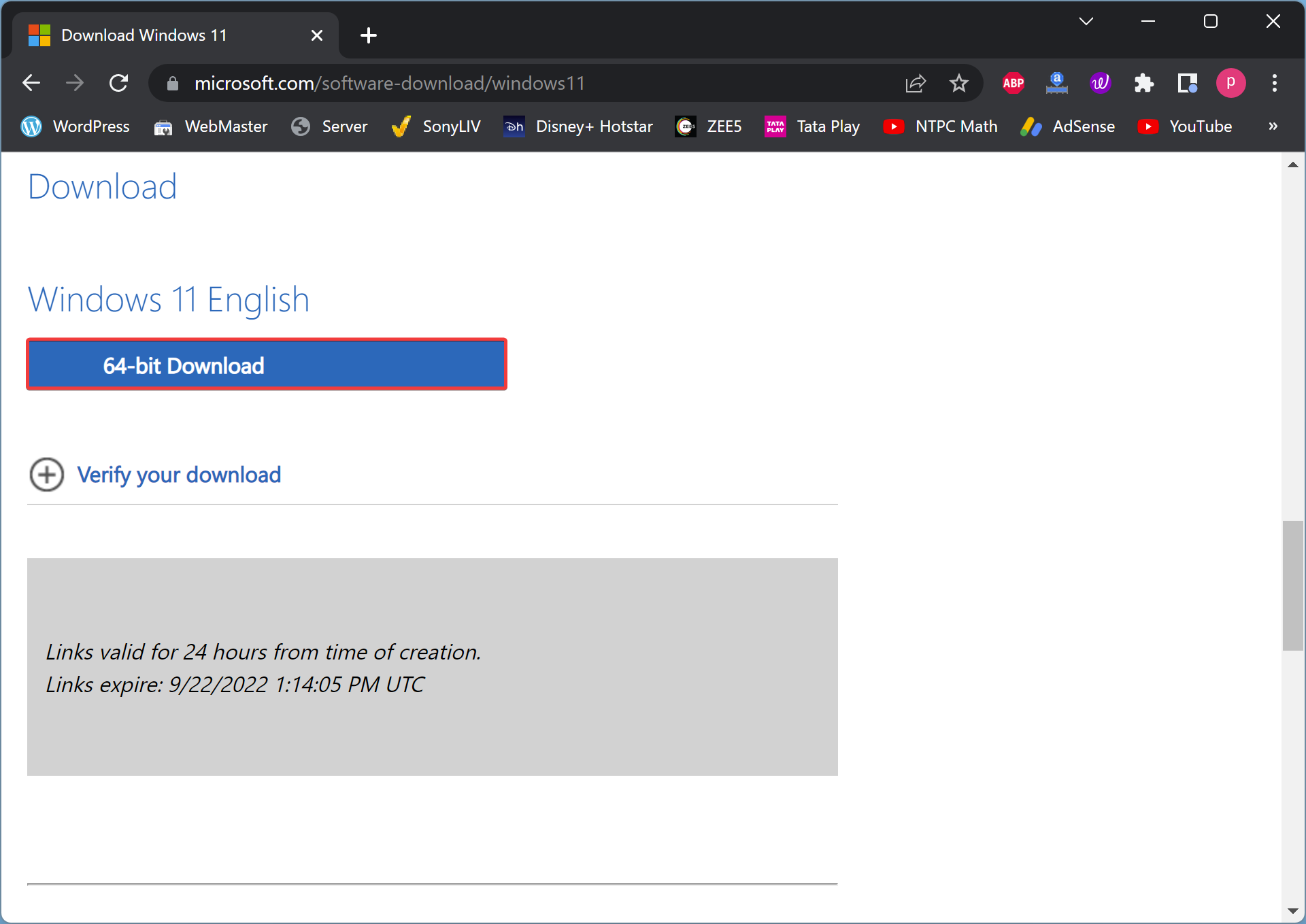Click the share page icon
The image size is (1306, 924).
[916, 83]
